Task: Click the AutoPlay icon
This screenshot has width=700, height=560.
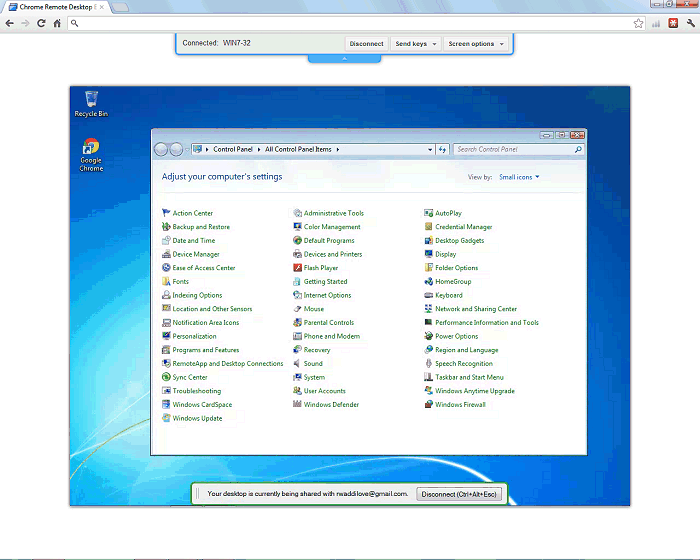Action: [429, 213]
